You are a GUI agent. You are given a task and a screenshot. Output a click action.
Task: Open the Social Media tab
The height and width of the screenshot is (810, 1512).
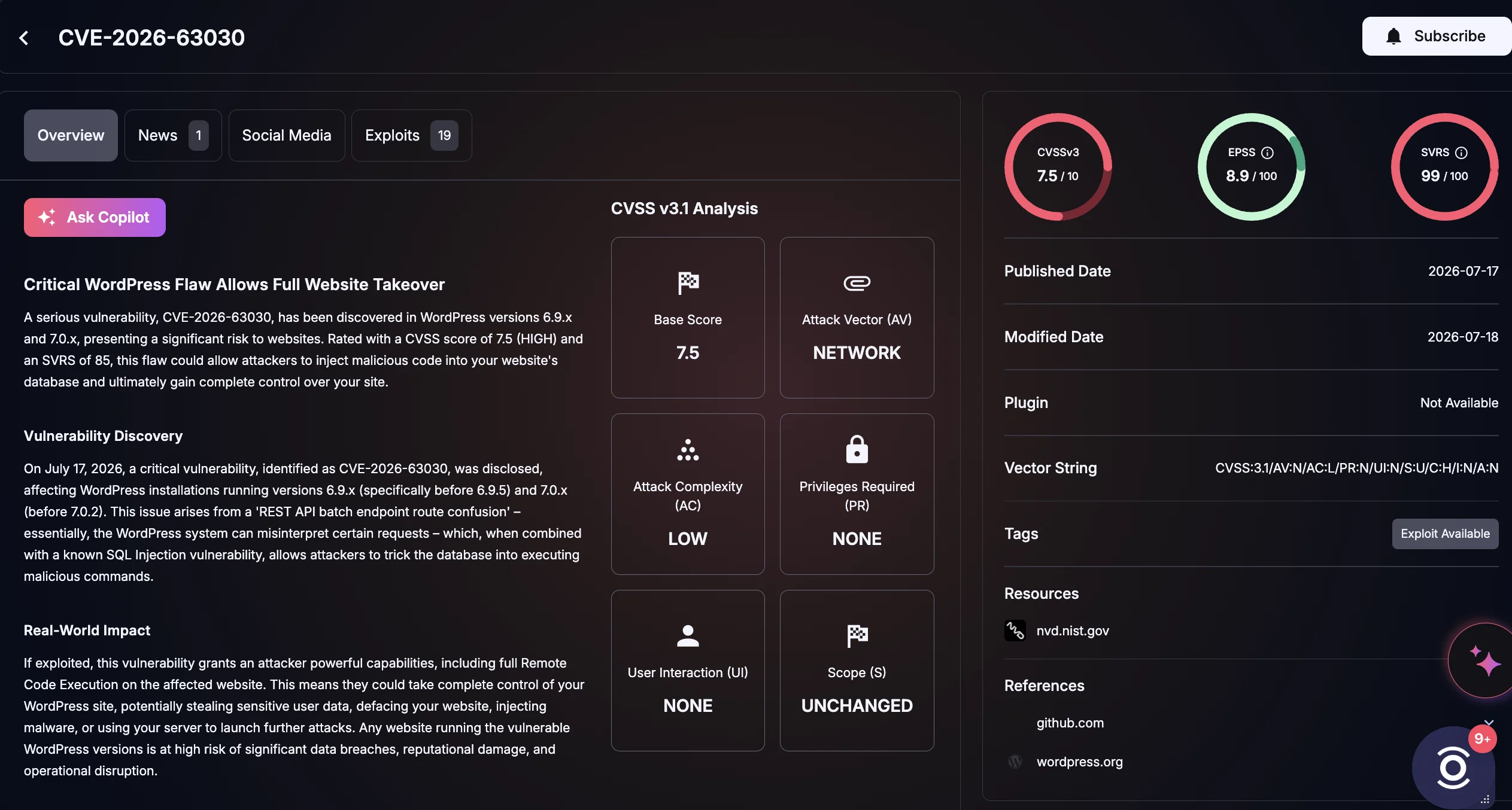(x=287, y=135)
